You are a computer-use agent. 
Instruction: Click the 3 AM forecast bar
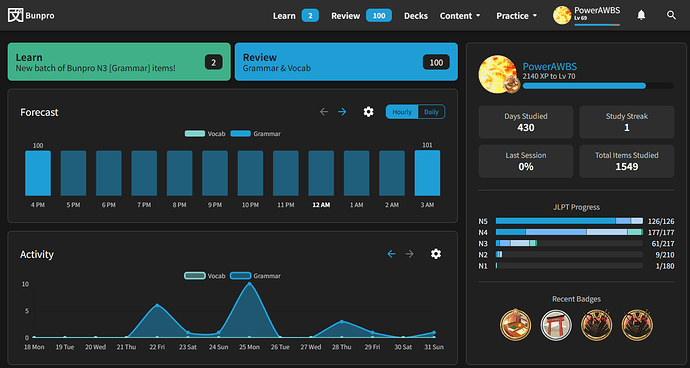pyautogui.click(x=427, y=173)
